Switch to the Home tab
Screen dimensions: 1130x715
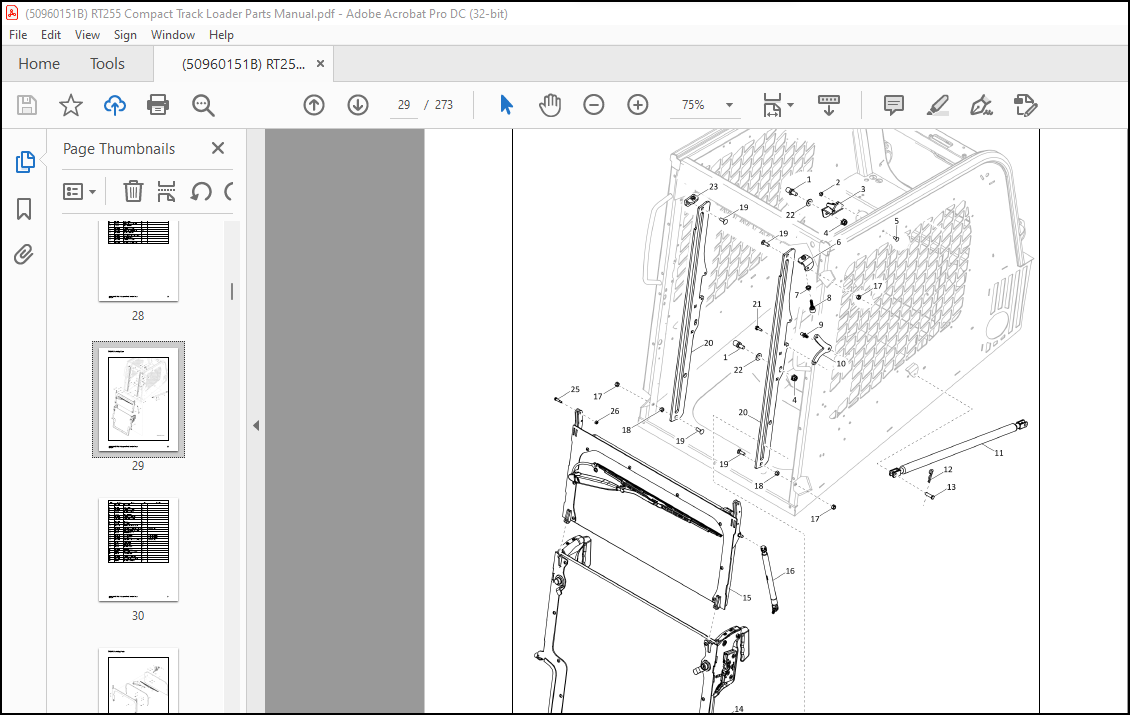pyautogui.click(x=39, y=63)
